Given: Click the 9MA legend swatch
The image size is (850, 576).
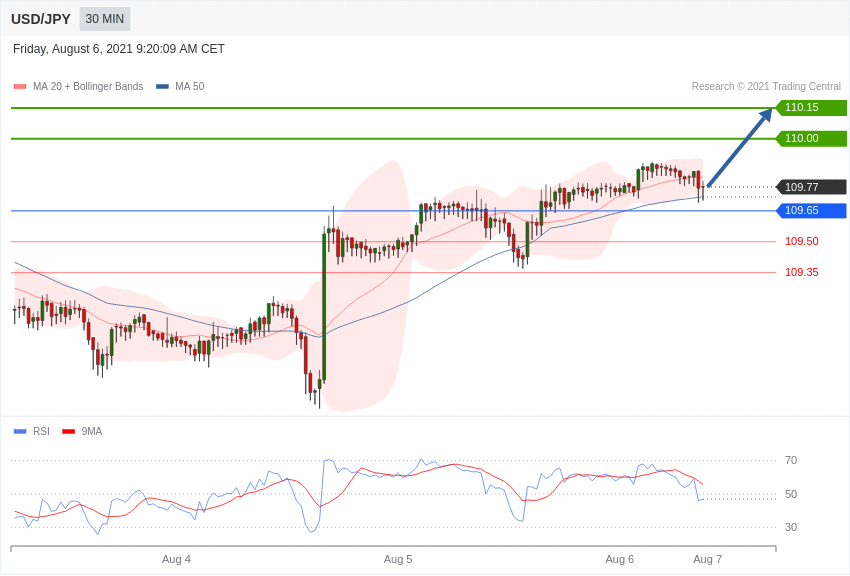Looking at the screenshot, I should (x=68, y=431).
